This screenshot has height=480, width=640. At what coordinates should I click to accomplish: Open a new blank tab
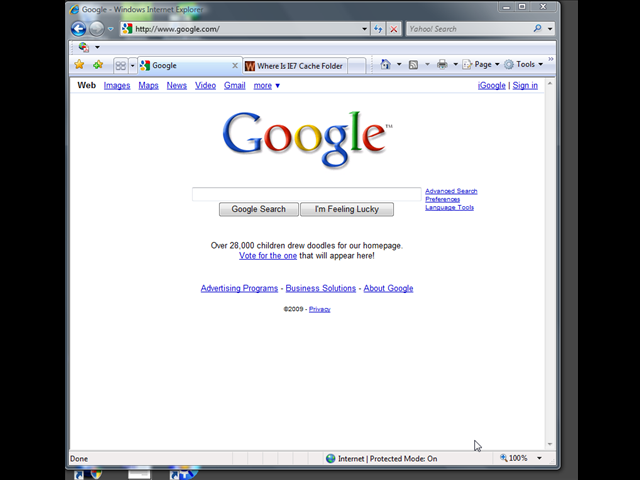(x=357, y=66)
